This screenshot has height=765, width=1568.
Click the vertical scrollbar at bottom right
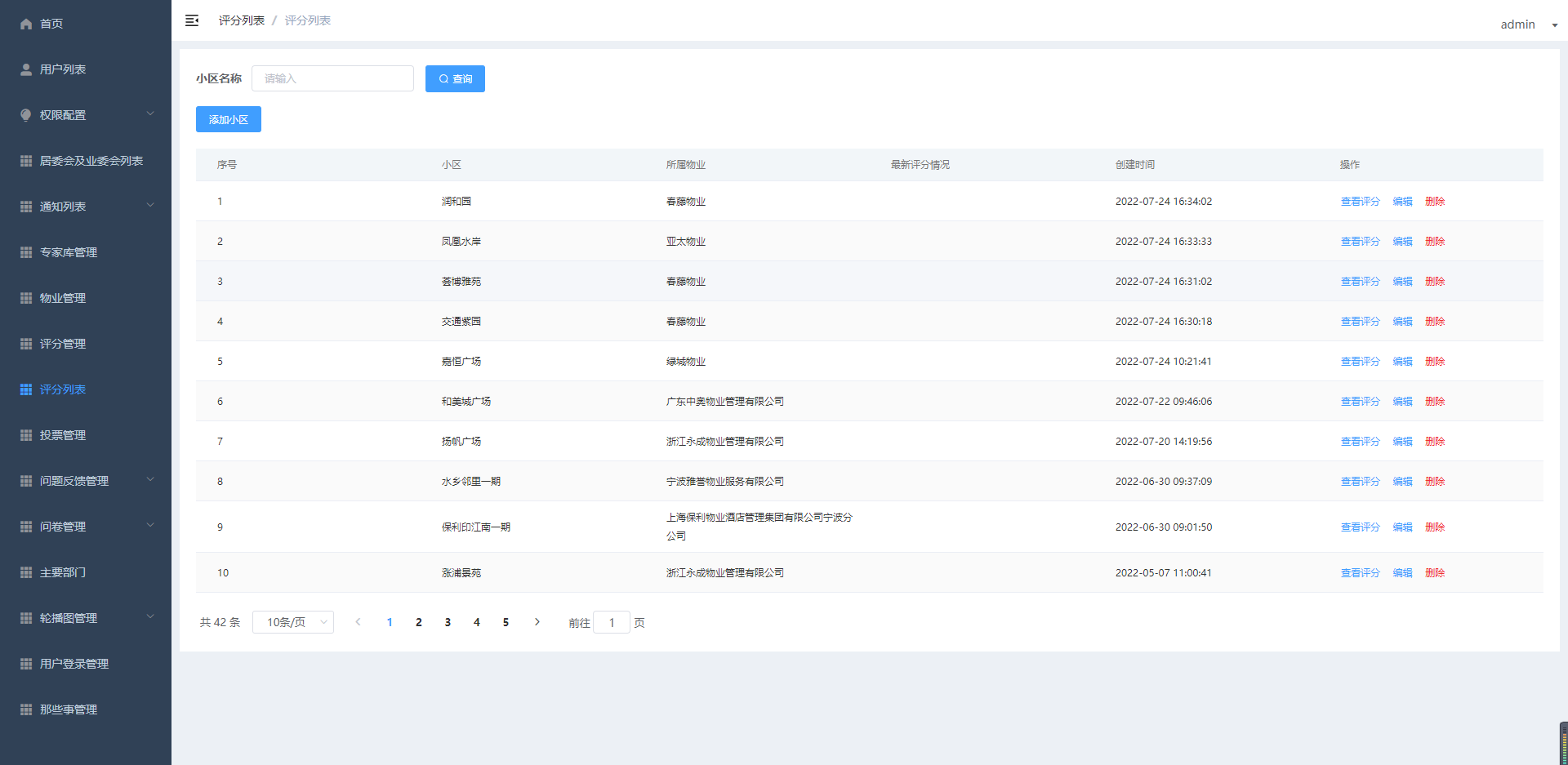(x=1563, y=743)
